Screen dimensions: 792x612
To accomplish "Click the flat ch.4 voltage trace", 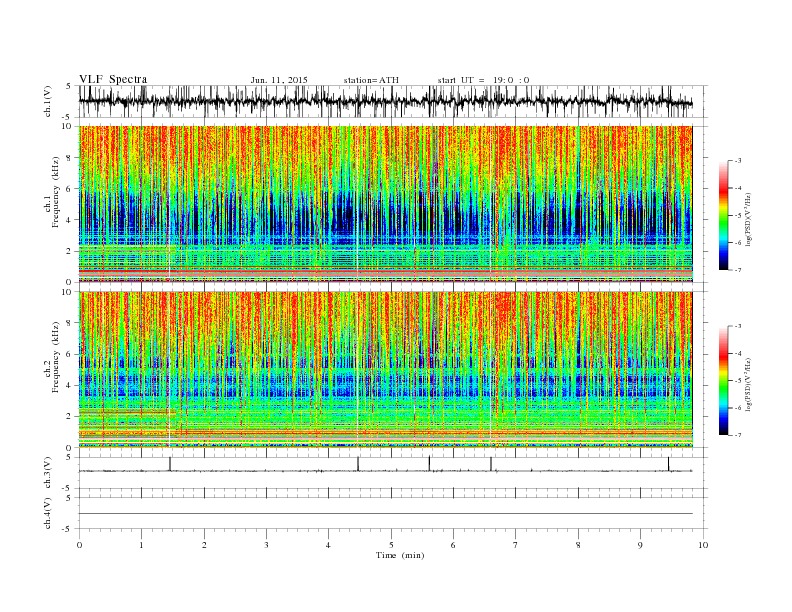I will point(385,514).
